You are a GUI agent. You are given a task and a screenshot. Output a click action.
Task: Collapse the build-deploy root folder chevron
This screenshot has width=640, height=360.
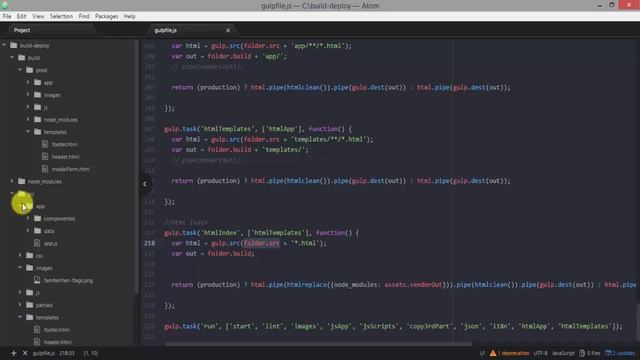tap(4, 45)
